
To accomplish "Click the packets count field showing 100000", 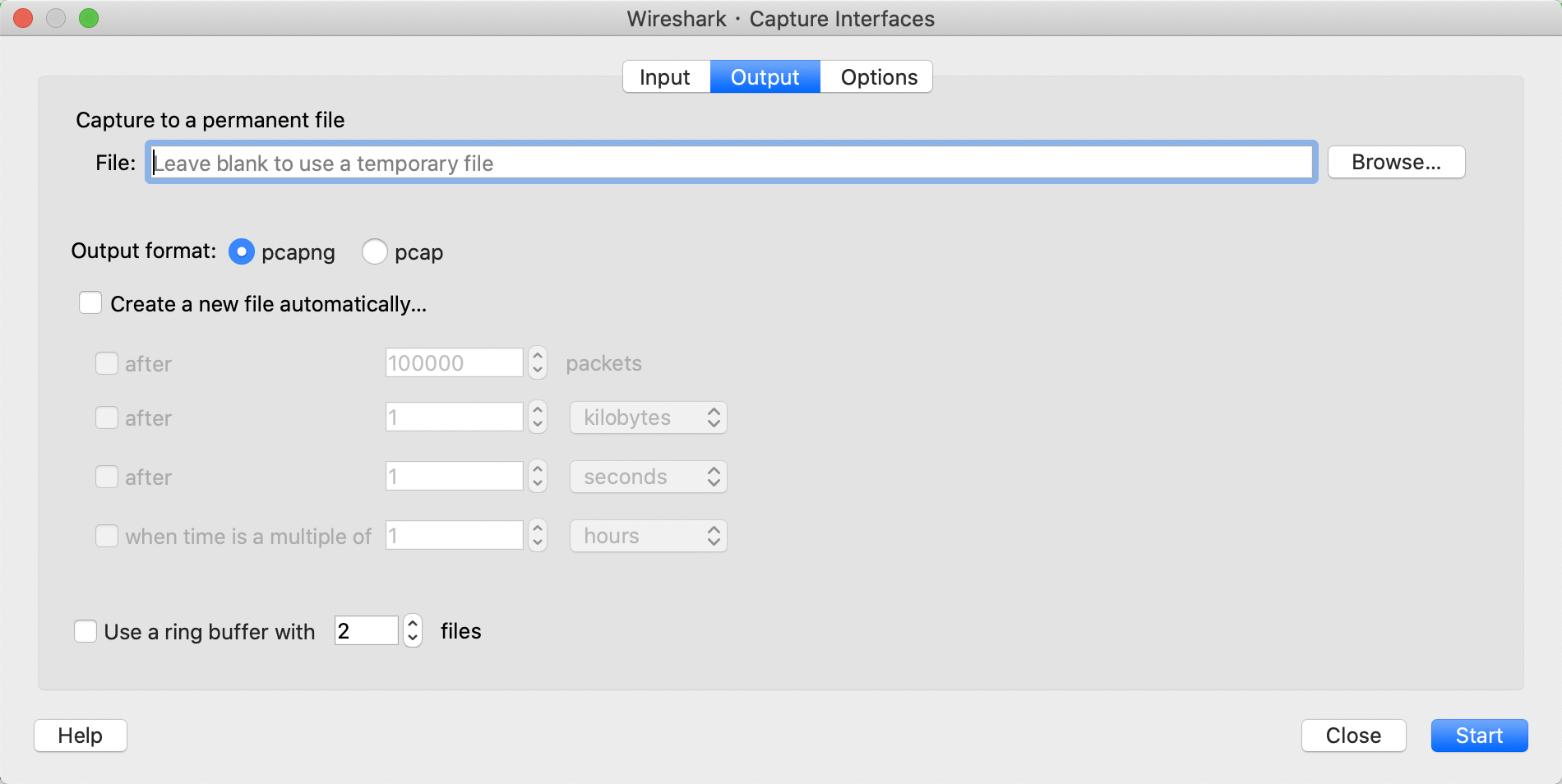I will (455, 362).
